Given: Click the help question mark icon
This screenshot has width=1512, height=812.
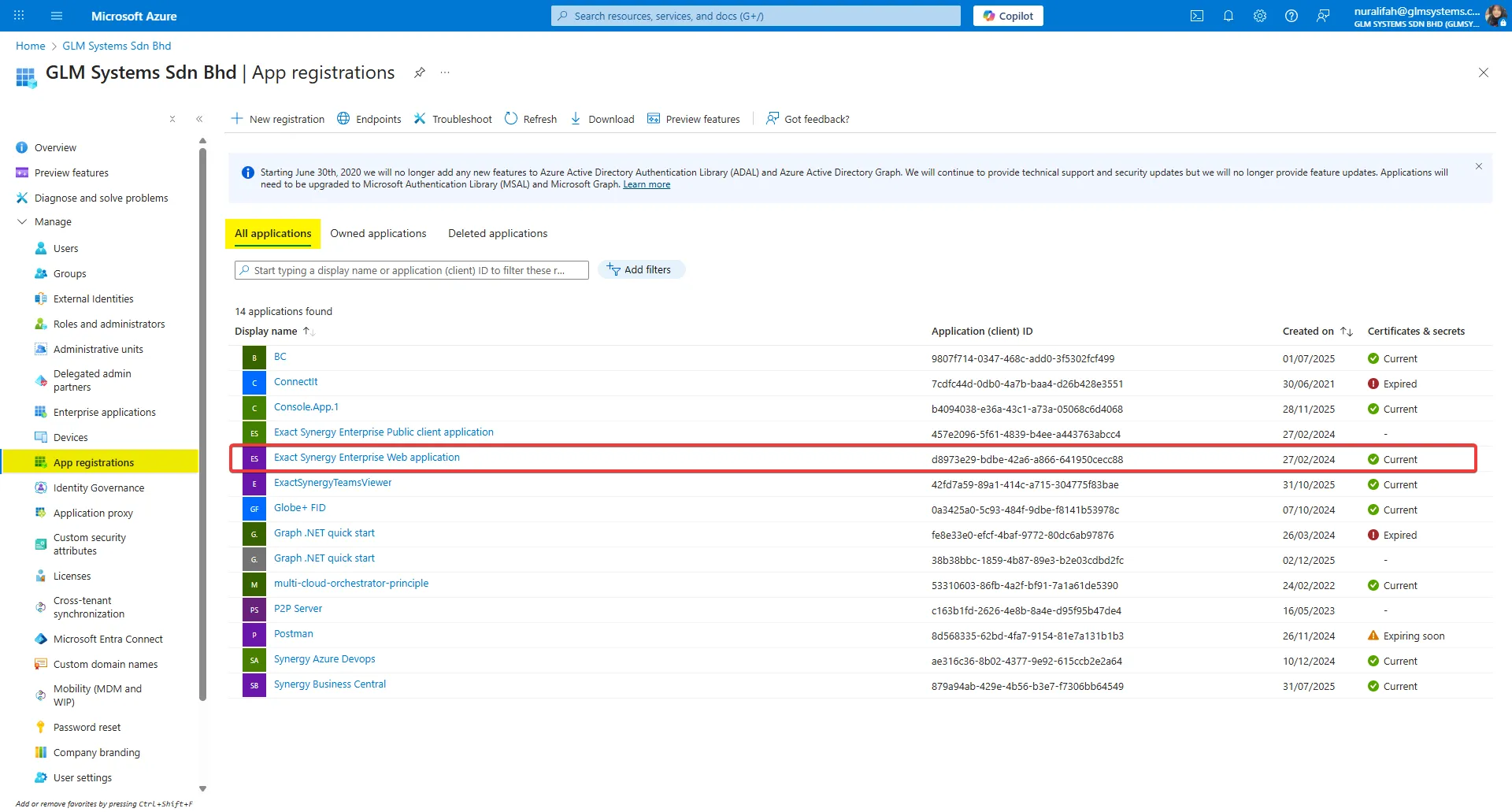Looking at the screenshot, I should [1291, 16].
